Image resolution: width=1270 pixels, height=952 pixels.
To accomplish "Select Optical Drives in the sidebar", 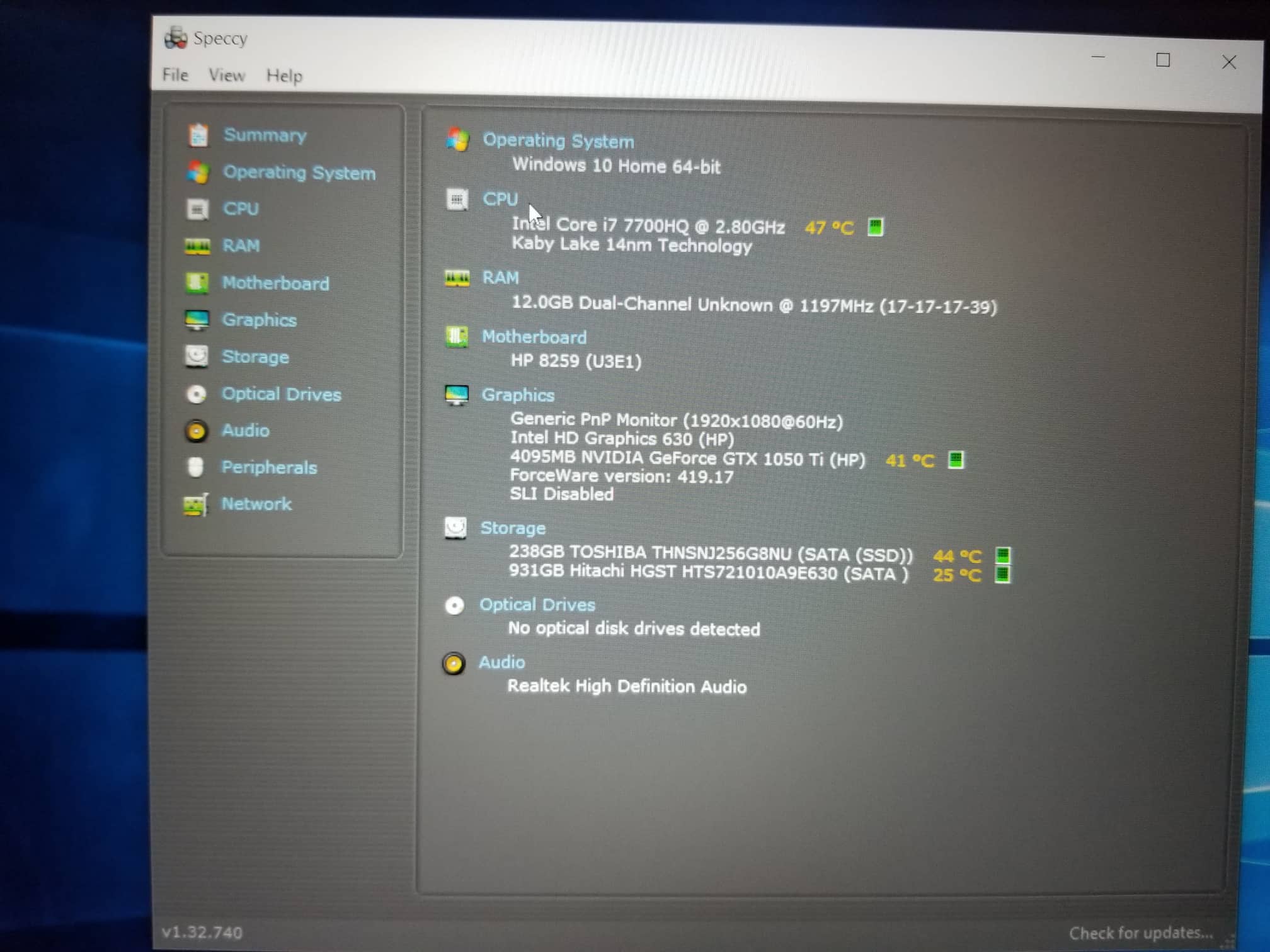I will tap(281, 395).
